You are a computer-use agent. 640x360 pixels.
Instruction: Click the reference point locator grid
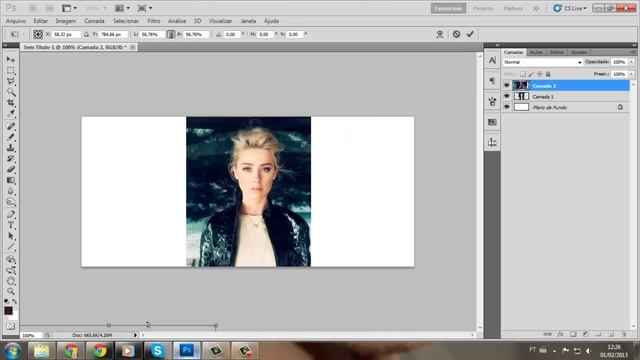pos(38,34)
